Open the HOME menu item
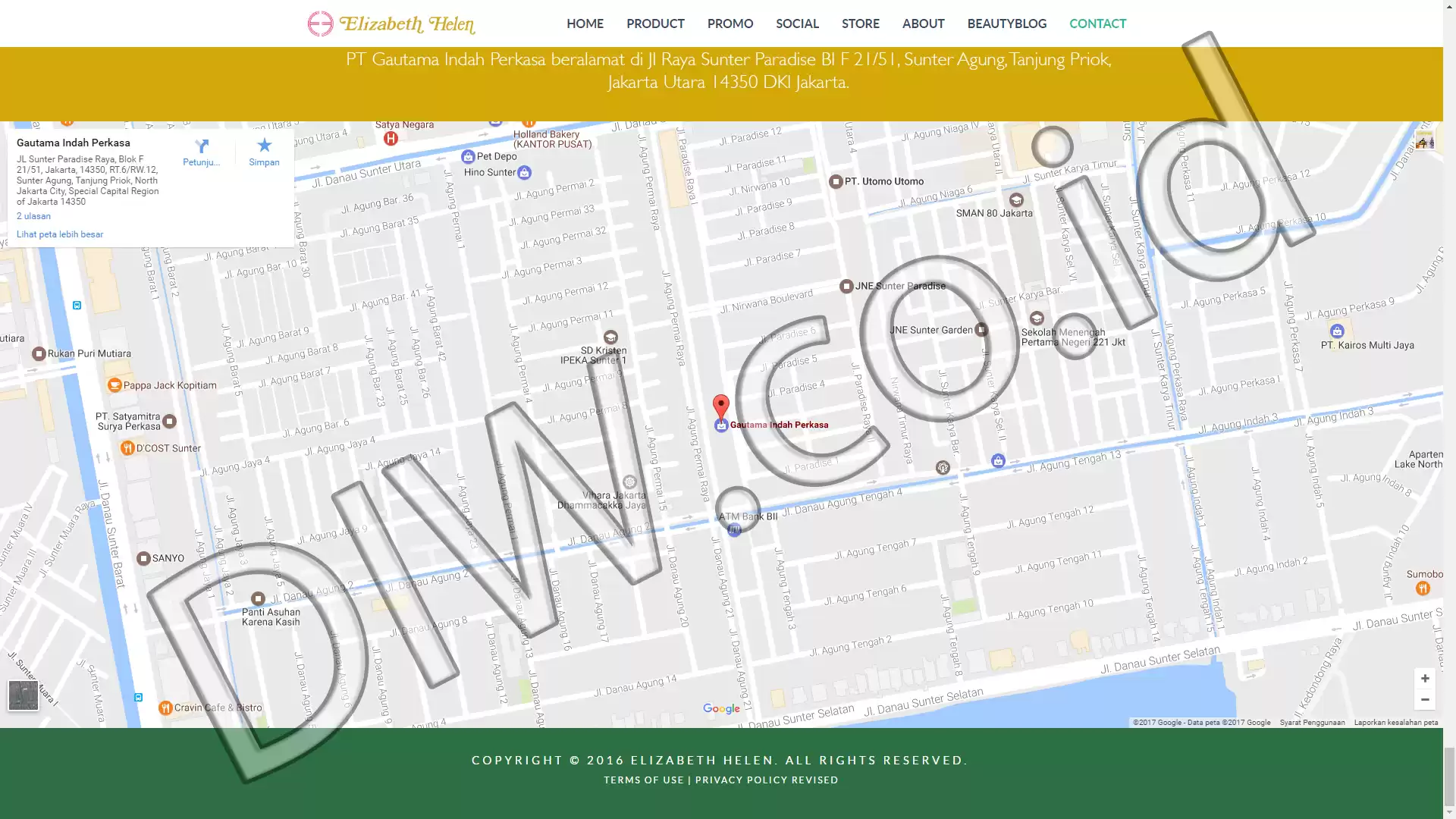This screenshot has height=819, width=1456. [x=585, y=24]
